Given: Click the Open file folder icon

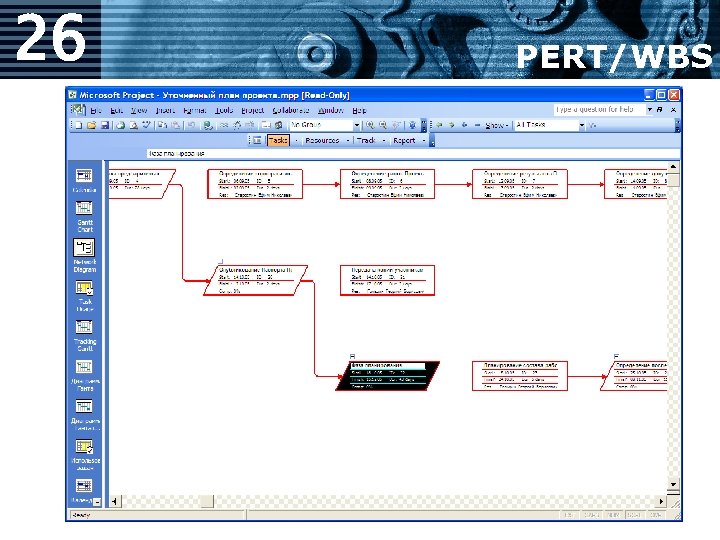Looking at the screenshot, I should point(91,125).
